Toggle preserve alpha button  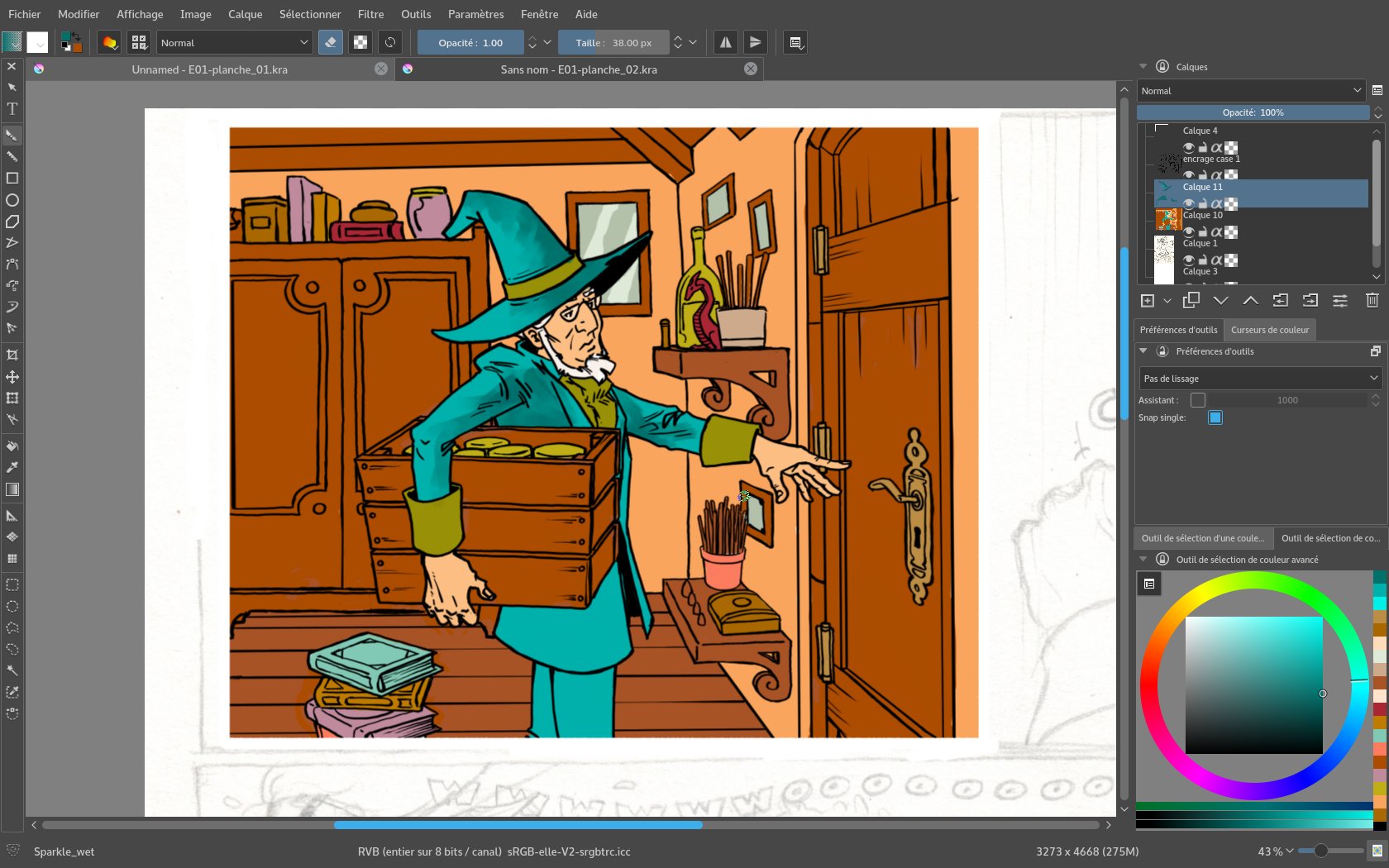click(x=360, y=42)
